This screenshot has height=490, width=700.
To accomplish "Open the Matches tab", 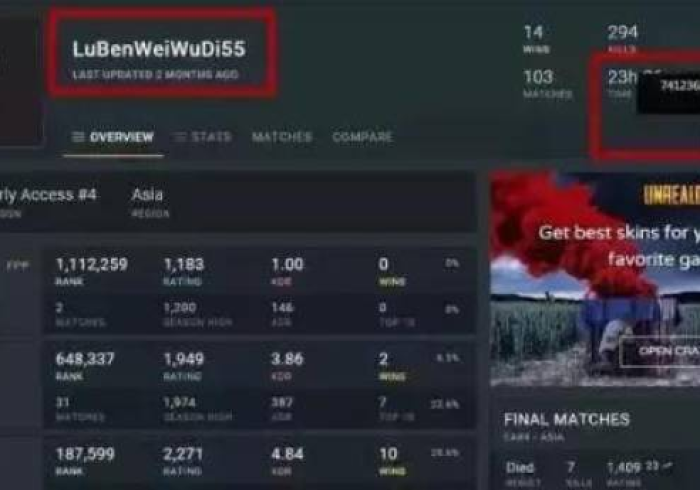I will pyautogui.click(x=282, y=137).
